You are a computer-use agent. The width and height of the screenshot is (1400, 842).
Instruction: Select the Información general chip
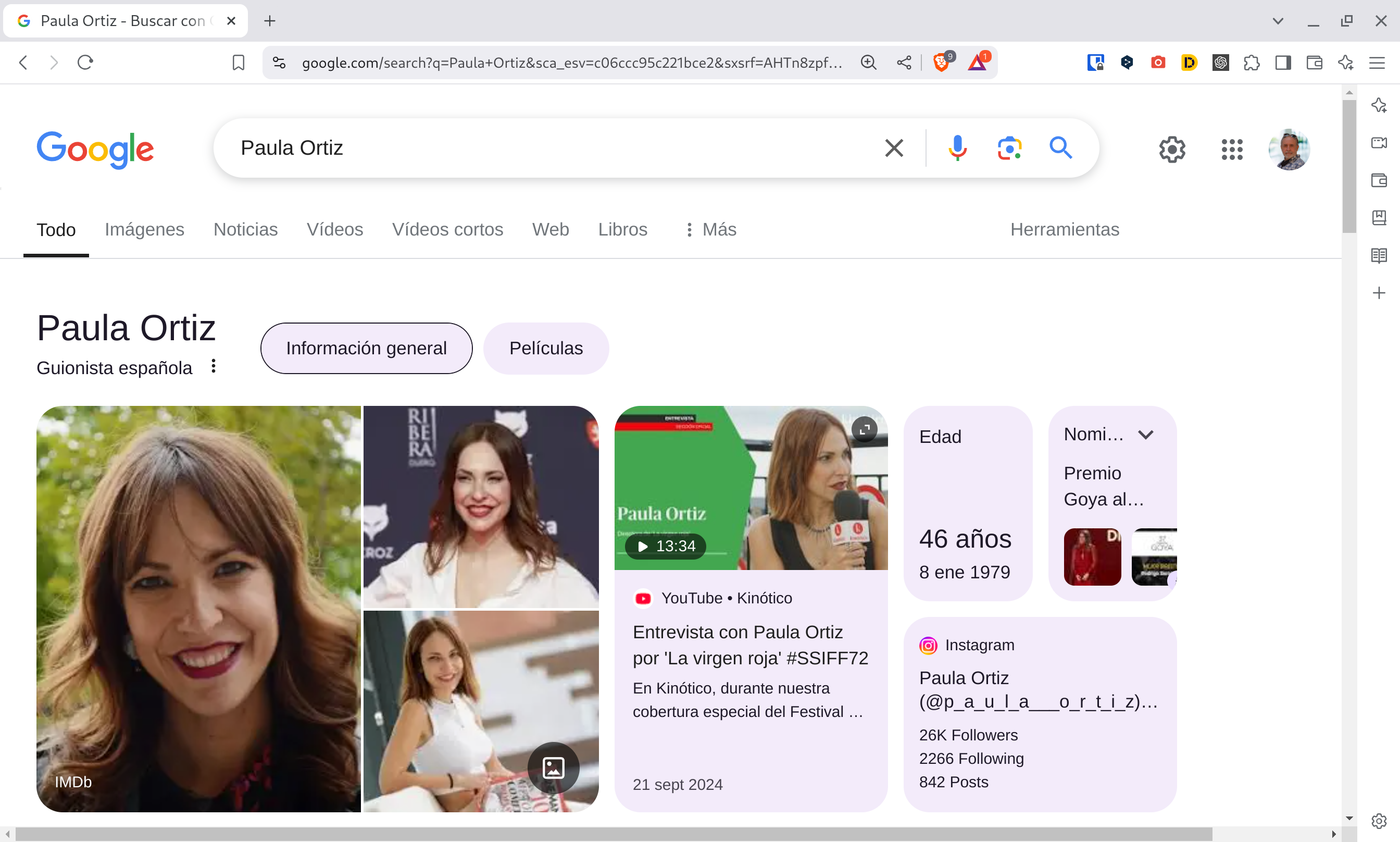point(366,348)
